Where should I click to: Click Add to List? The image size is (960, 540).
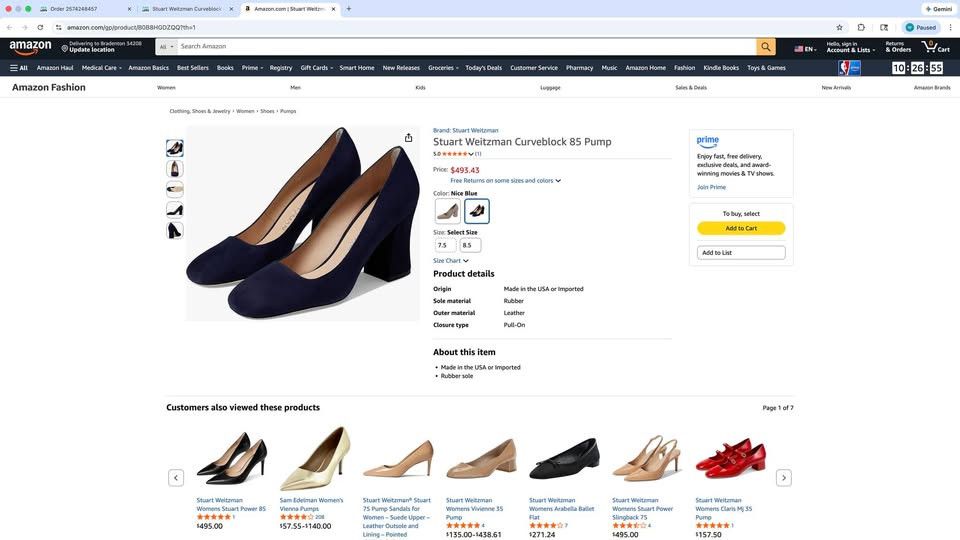(x=741, y=252)
